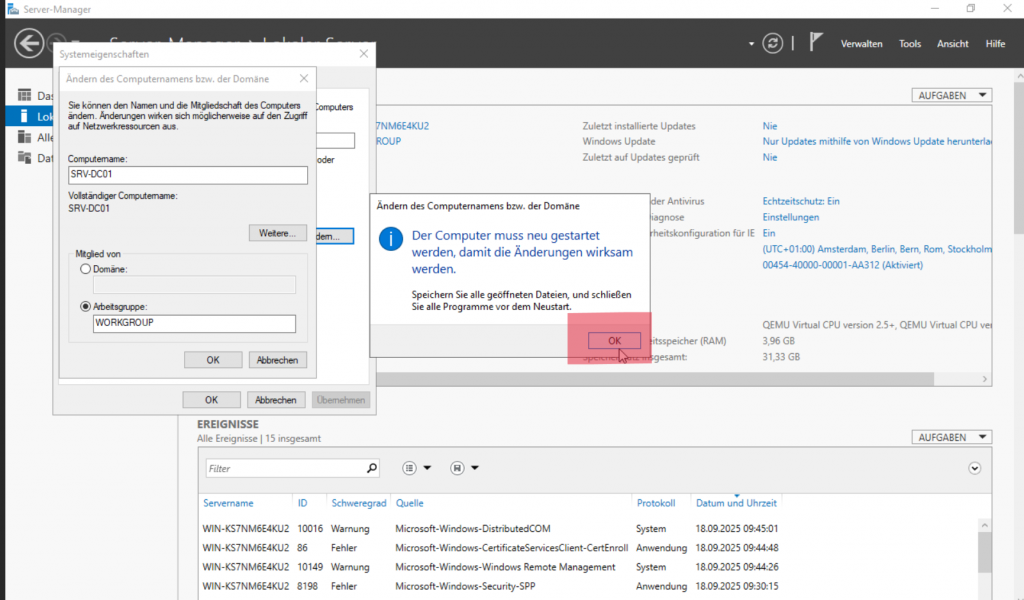Click OK in the restart notice dialog
The width and height of the screenshot is (1024, 600).
(614, 341)
